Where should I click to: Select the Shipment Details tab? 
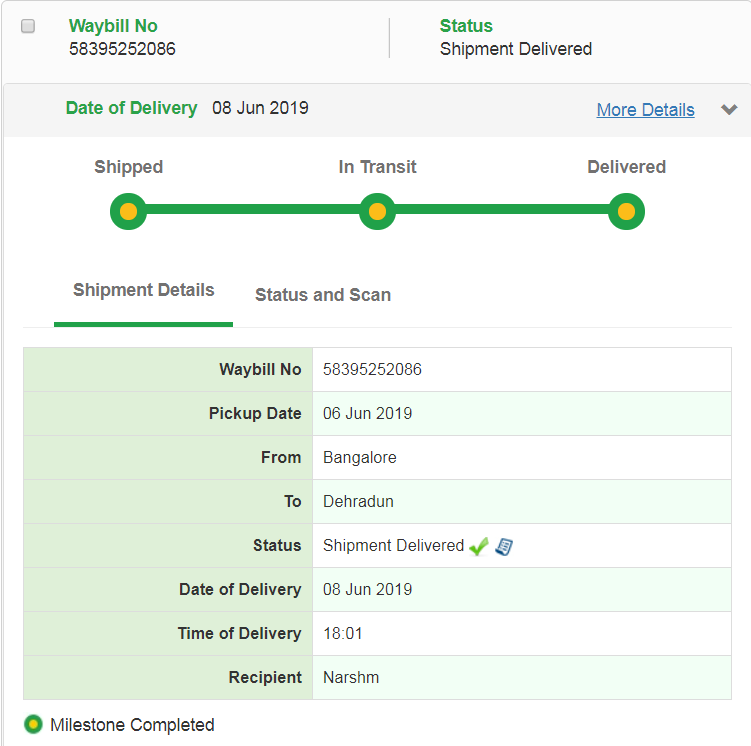(144, 290)
